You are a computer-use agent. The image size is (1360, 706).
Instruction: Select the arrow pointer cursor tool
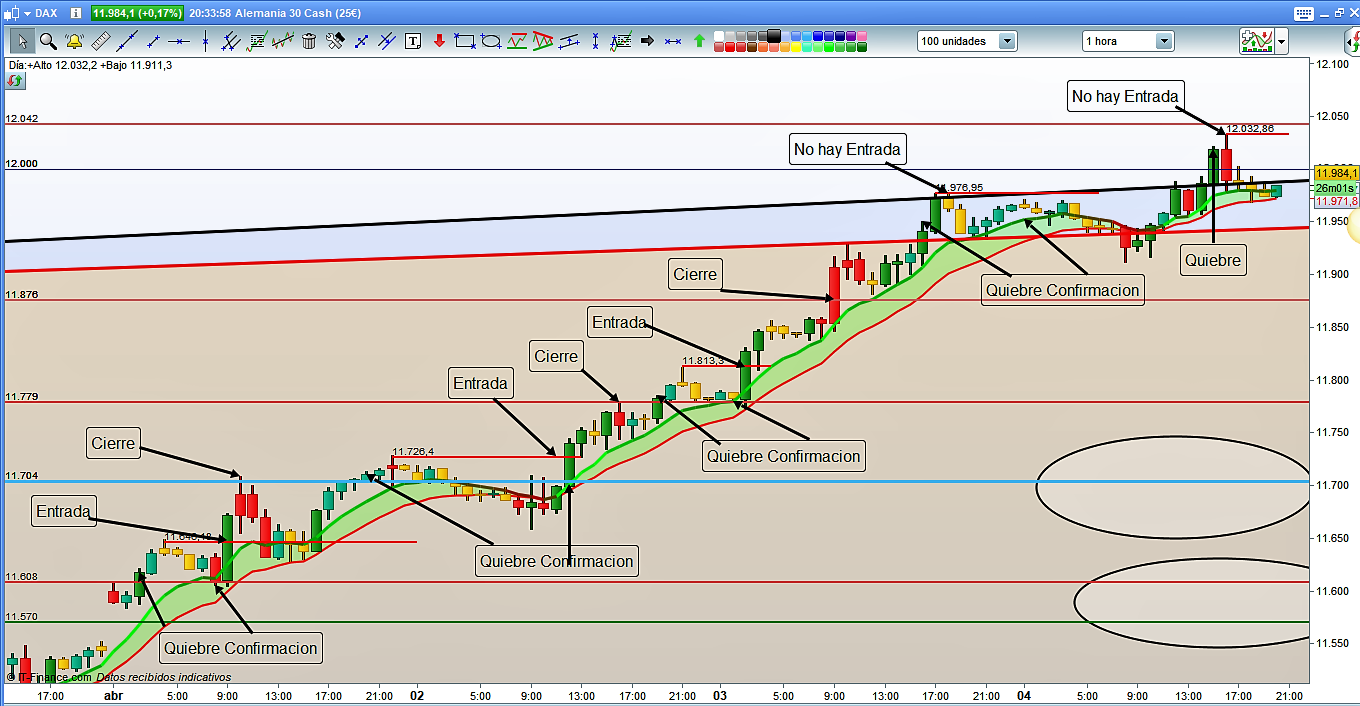(22, 41)
